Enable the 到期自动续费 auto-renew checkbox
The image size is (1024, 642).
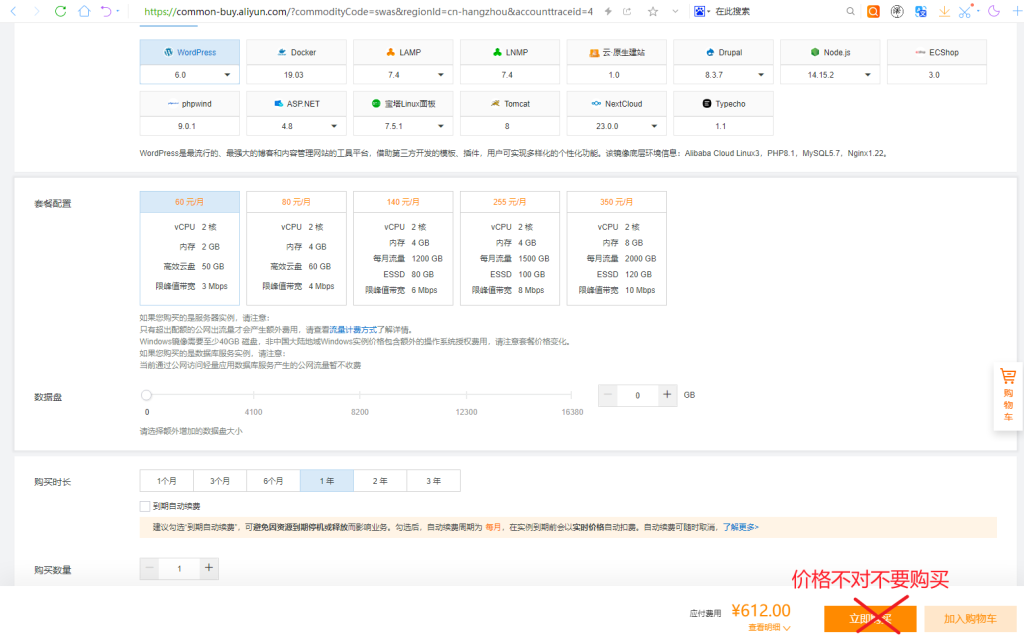[x=146, y=506]
